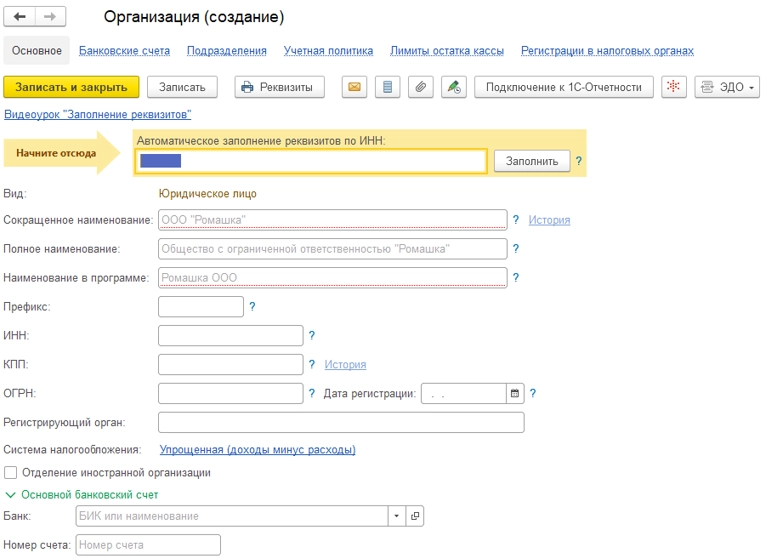Viewport: 769px width, 559px height.
Task: Select the Основное tab
Action: 37,51
